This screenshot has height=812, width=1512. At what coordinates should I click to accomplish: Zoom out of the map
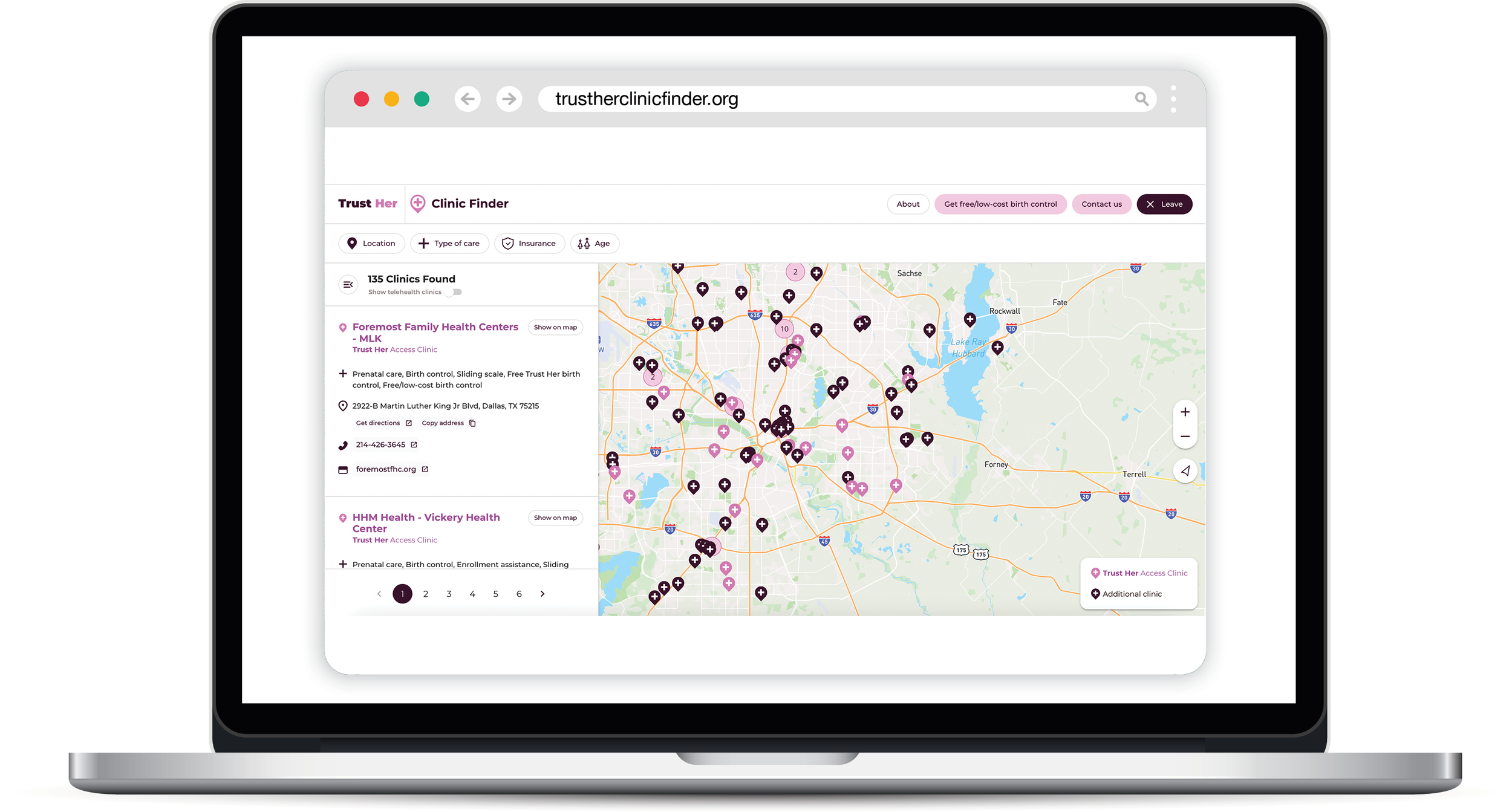(x=1184, y=437)
